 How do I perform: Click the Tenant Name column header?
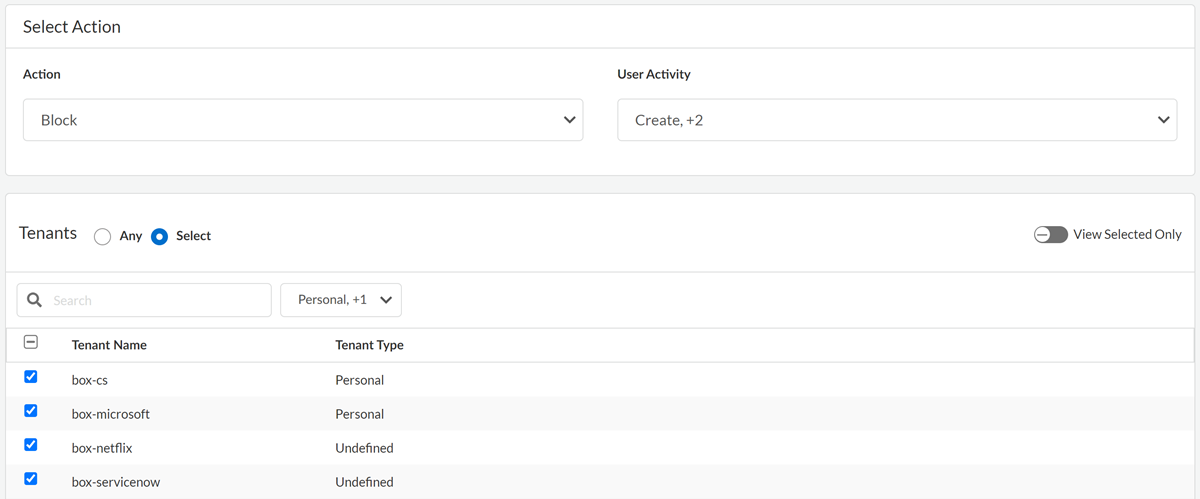[109, 345]
